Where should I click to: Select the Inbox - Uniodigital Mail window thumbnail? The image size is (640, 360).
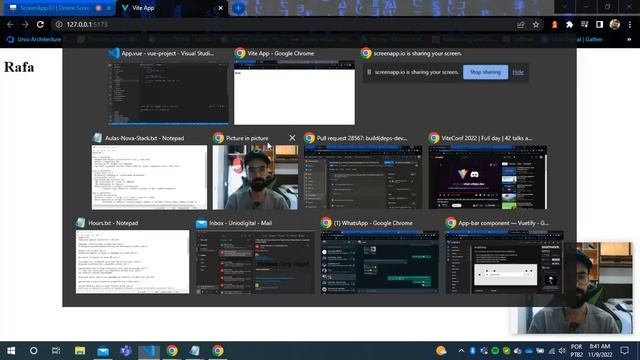tap(255, 262)
